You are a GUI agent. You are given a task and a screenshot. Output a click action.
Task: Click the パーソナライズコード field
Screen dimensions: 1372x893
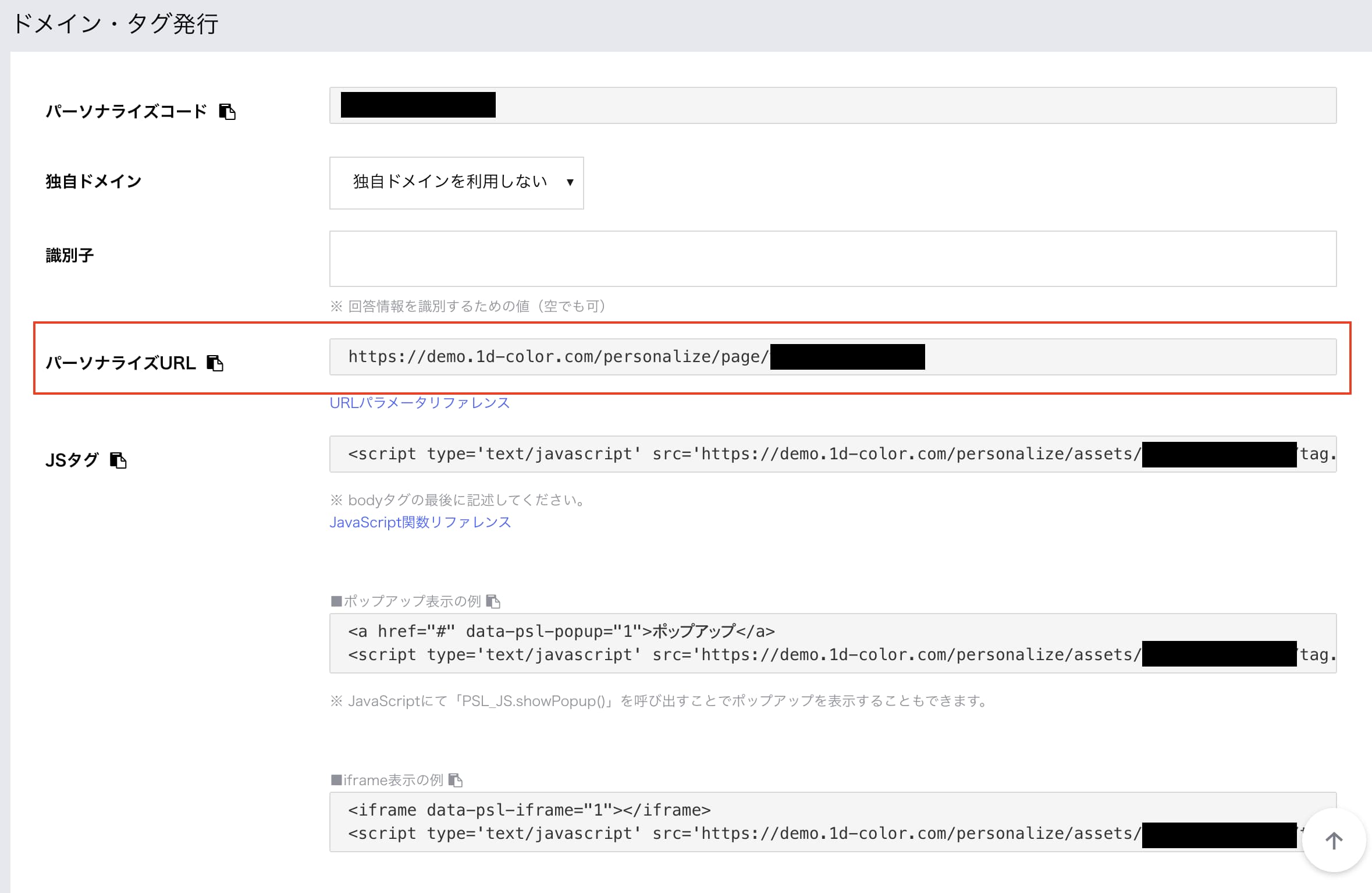(x=833, y=105)
